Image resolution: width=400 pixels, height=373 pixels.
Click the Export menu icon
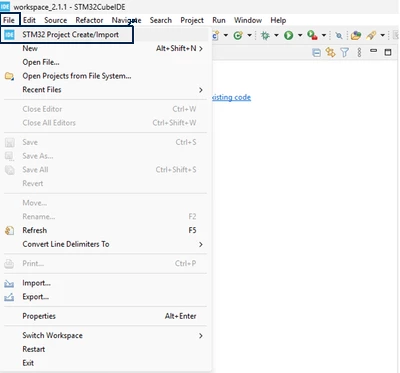(x=9, y=297)
